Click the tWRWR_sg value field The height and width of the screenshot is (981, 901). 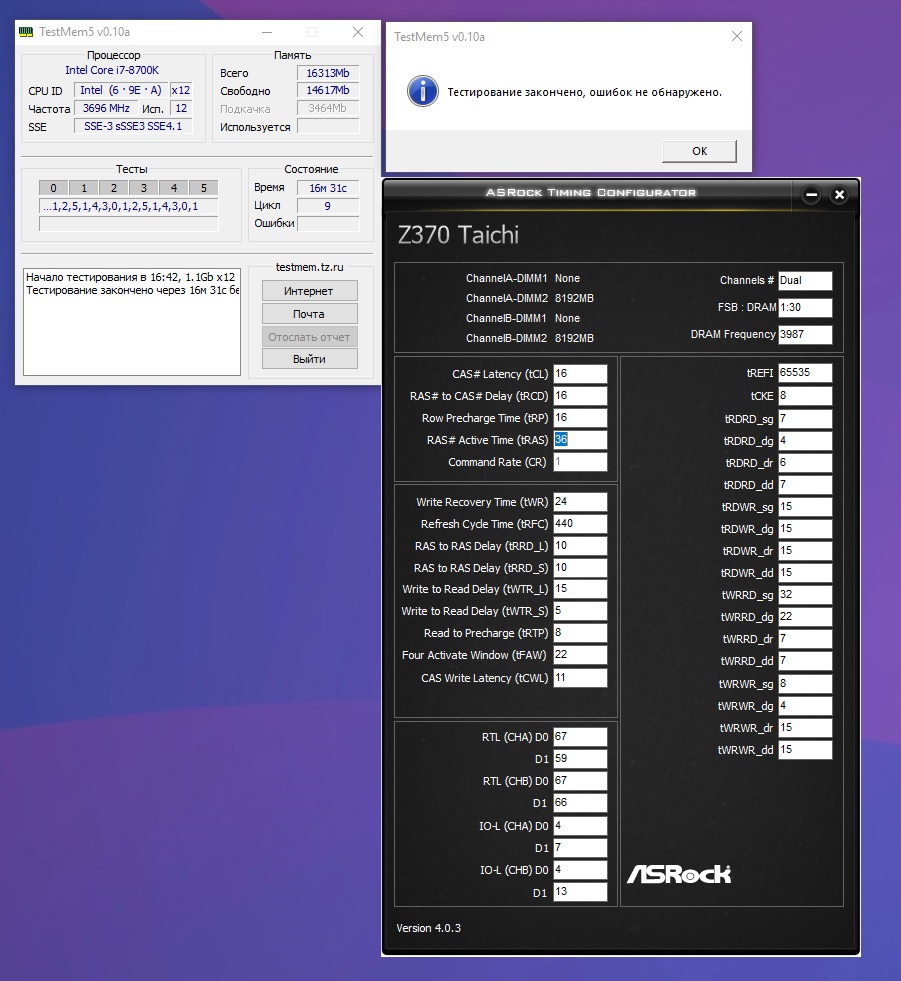pos(805,683)
